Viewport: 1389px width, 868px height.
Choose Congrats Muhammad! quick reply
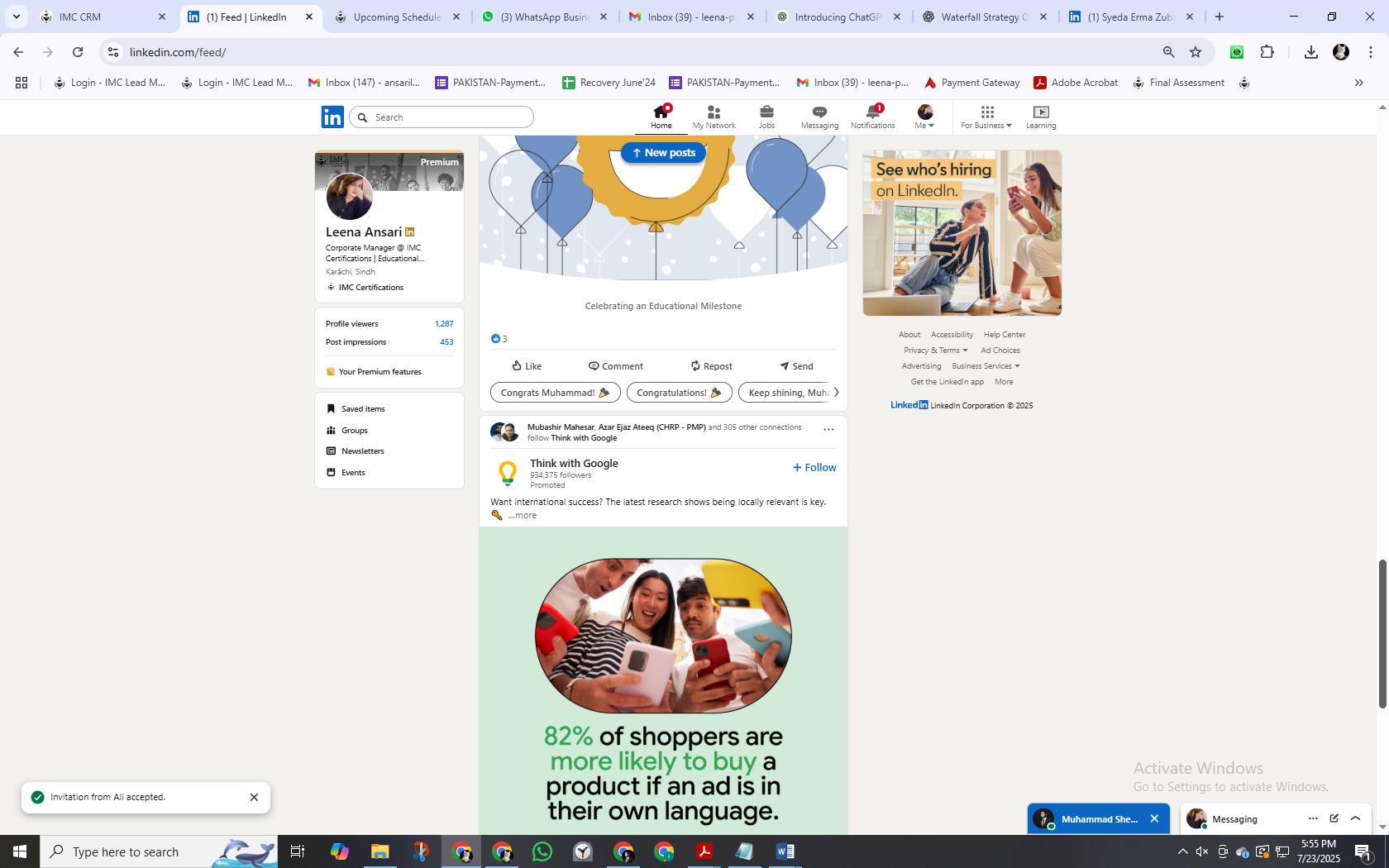[x=556, y=393]
